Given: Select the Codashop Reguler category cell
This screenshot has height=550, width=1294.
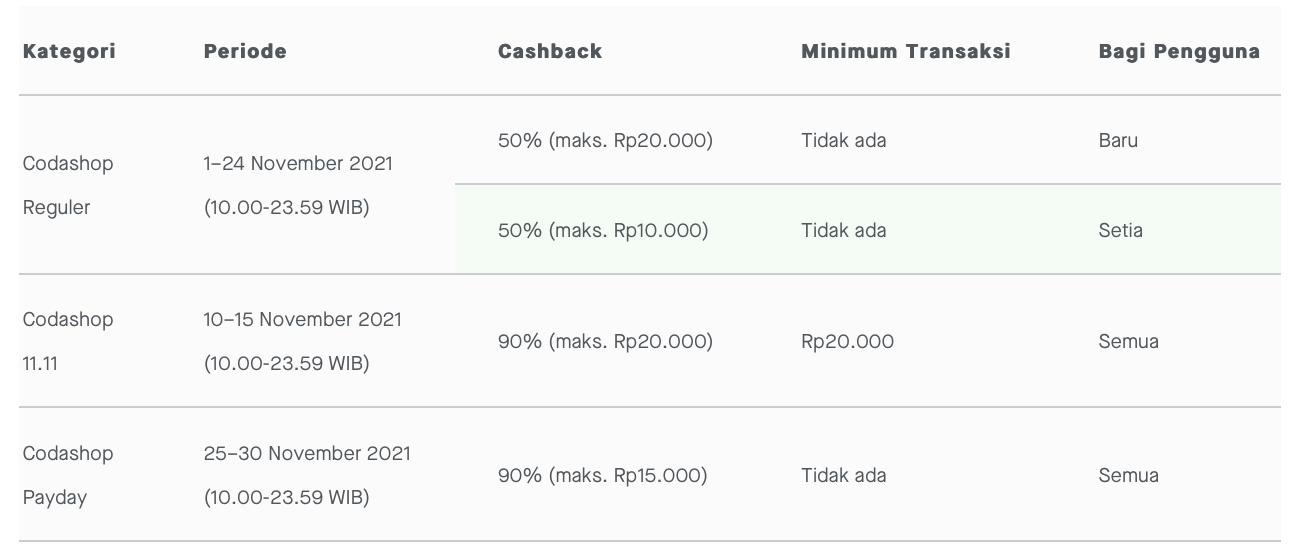Looking at the screenshot, I should [68, 185].
